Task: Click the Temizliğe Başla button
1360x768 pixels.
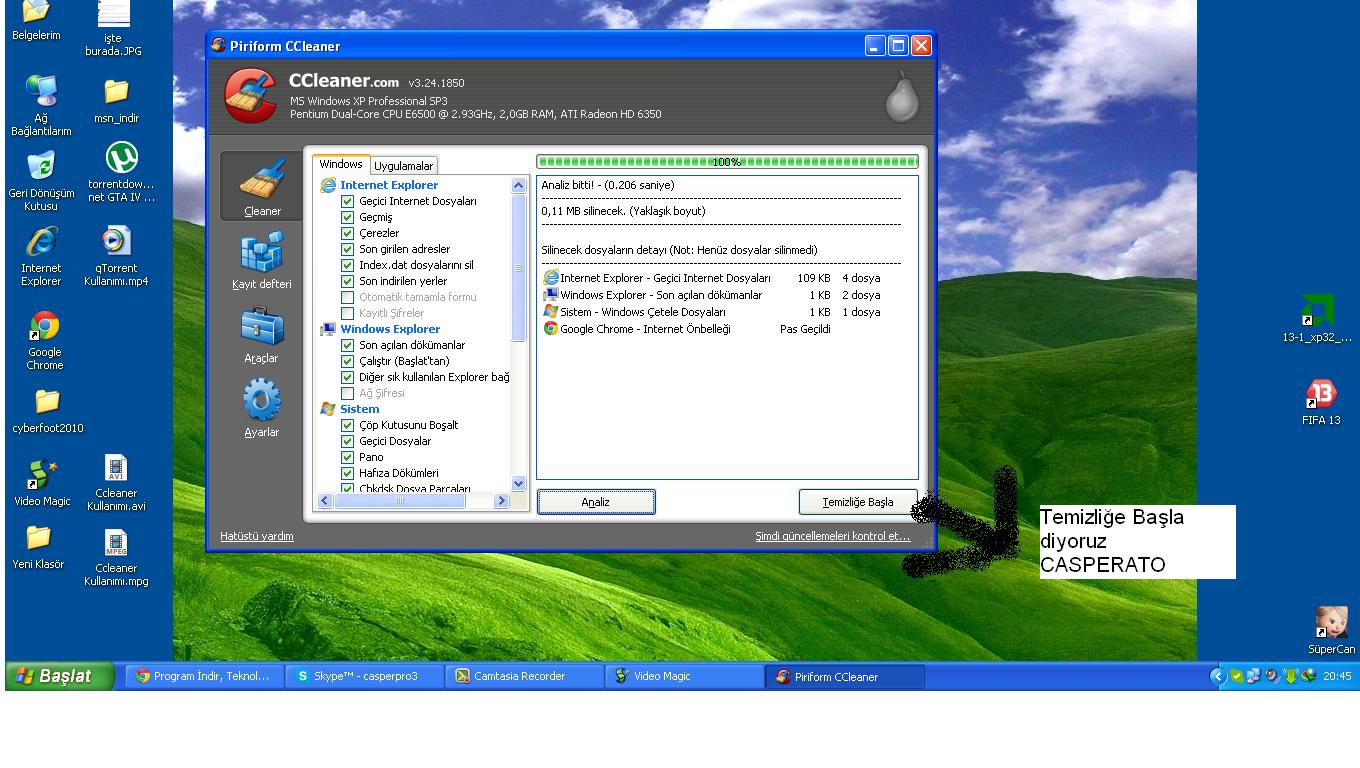Action: pos(858,502)
